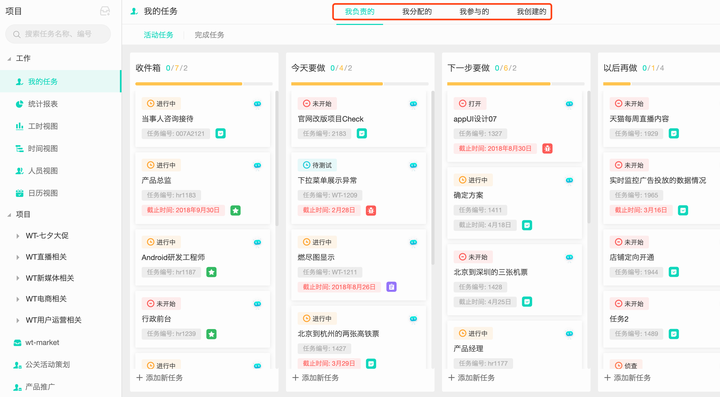Open the inbox icon beside 项目 header

tap(105, 11)
